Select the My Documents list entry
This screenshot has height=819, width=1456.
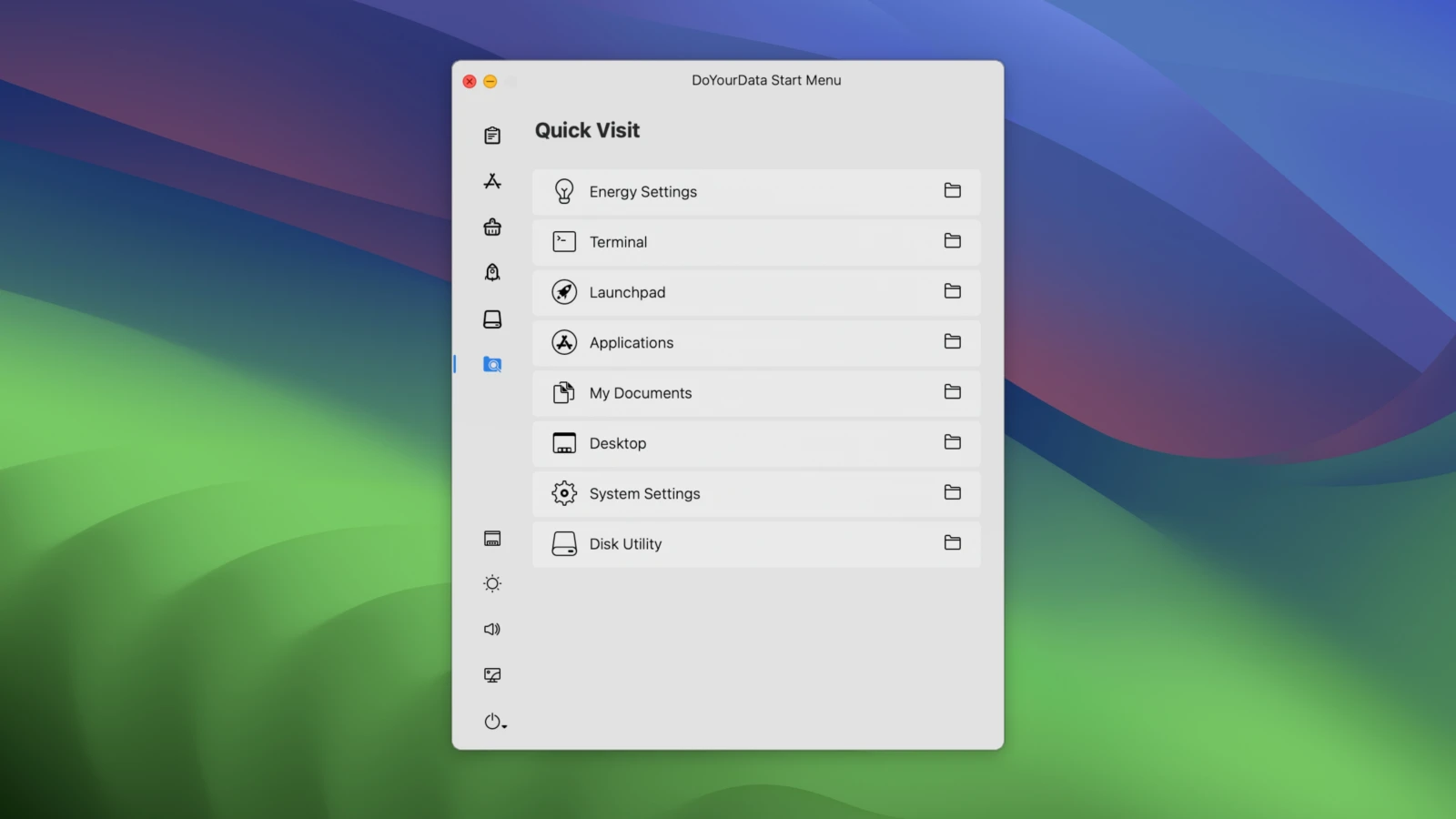(640, 393)
